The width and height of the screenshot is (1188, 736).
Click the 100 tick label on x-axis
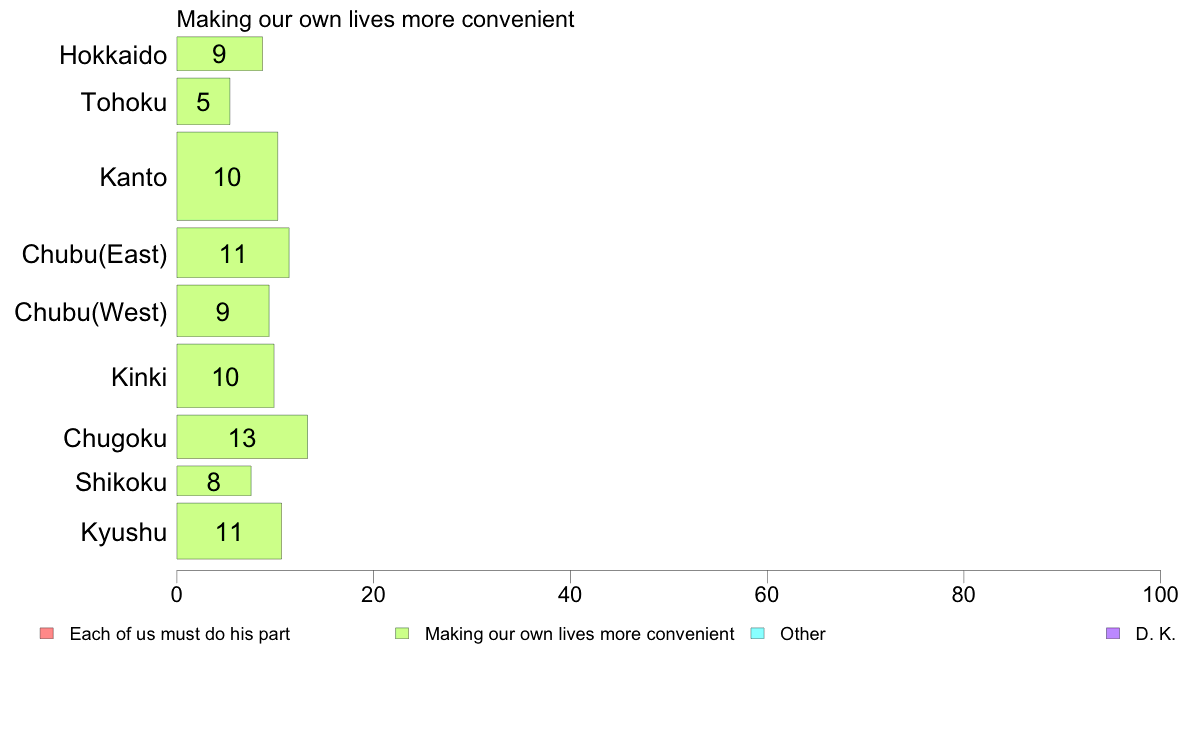1160,595
